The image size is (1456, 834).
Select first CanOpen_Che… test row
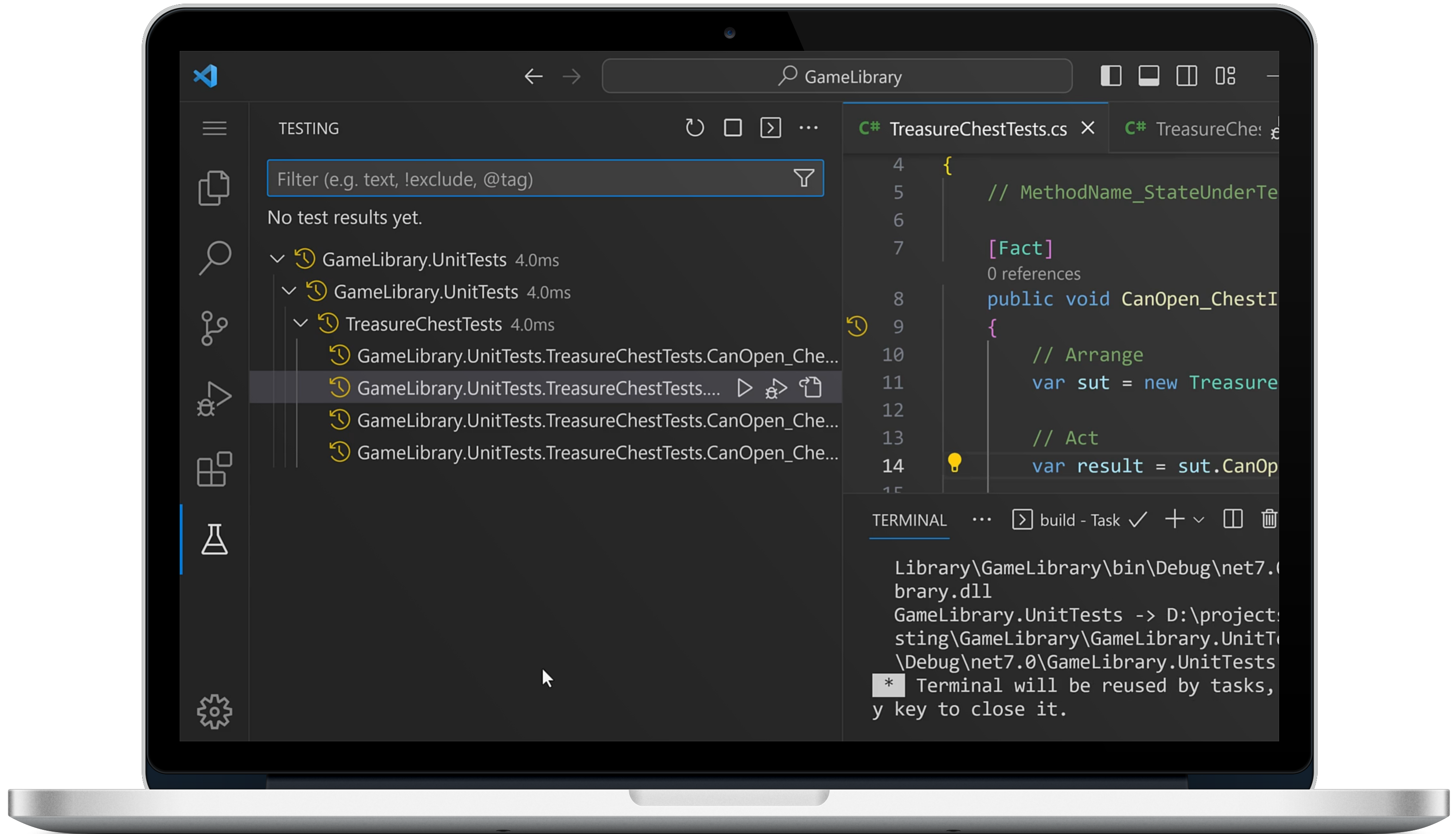tap(546, 356)
